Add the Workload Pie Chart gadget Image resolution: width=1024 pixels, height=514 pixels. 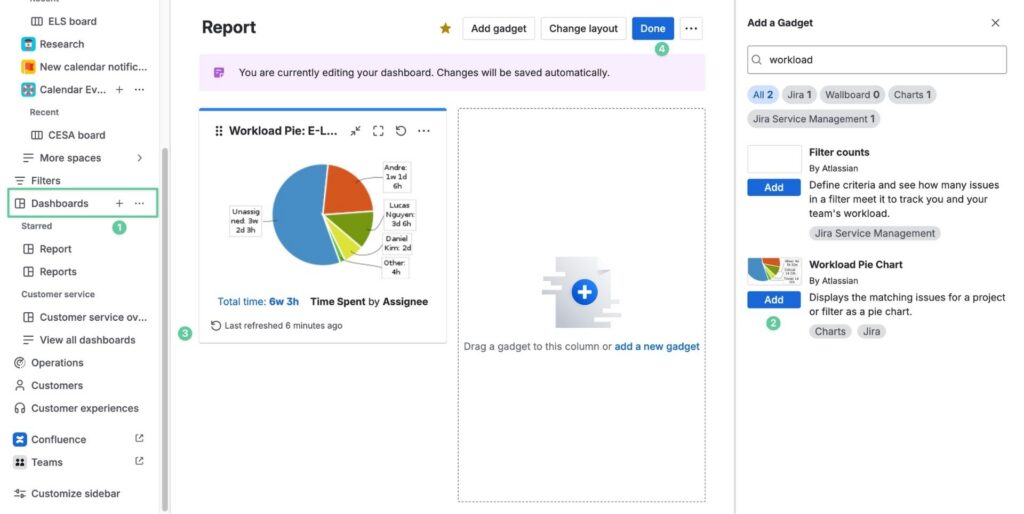[774, 300]
